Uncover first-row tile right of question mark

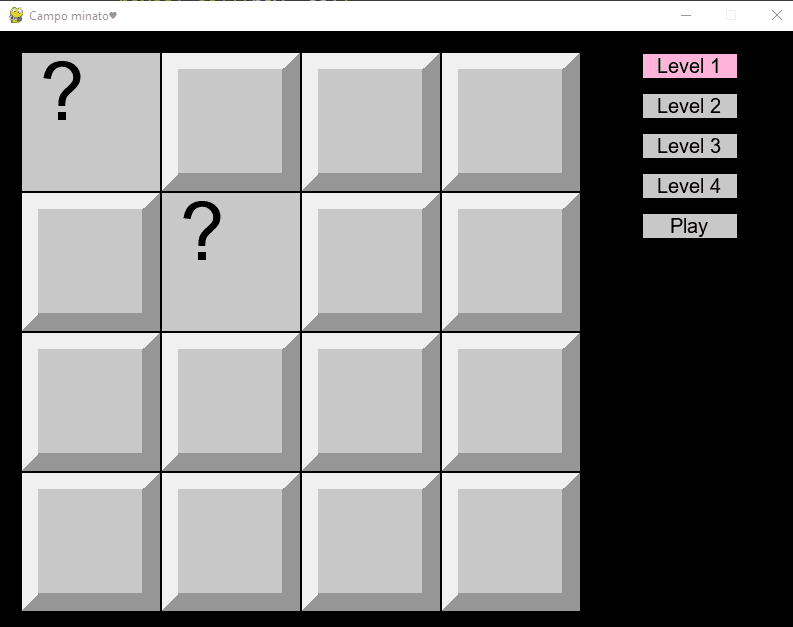click(x=231, y=122)
